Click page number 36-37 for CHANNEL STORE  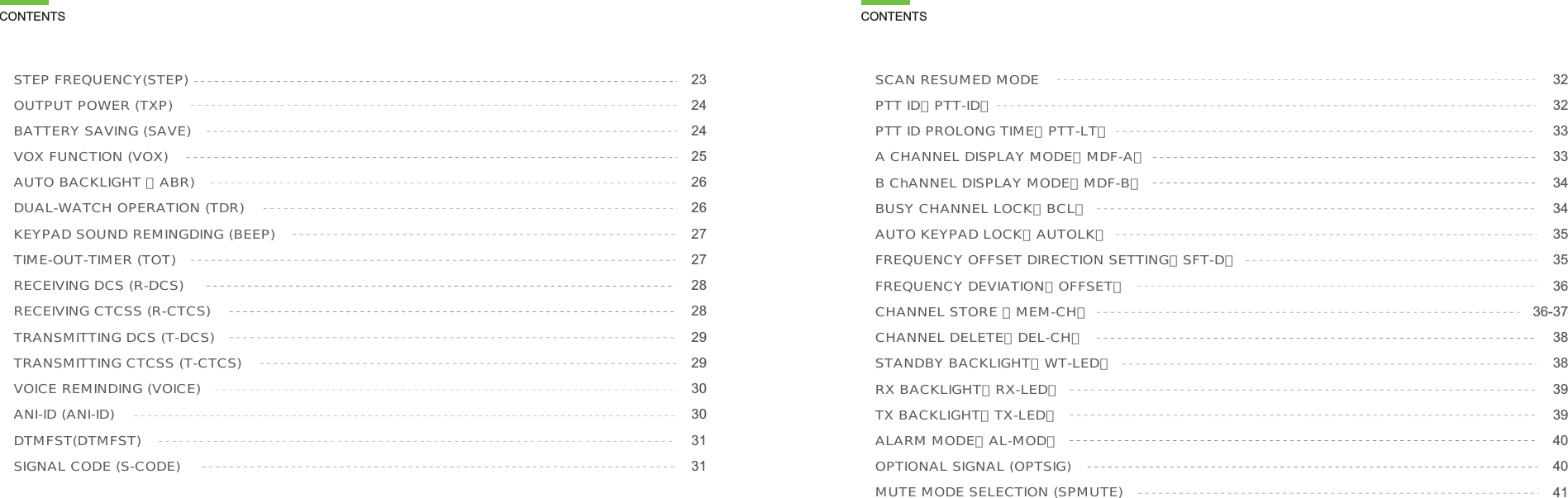[x=1550, y=312]
